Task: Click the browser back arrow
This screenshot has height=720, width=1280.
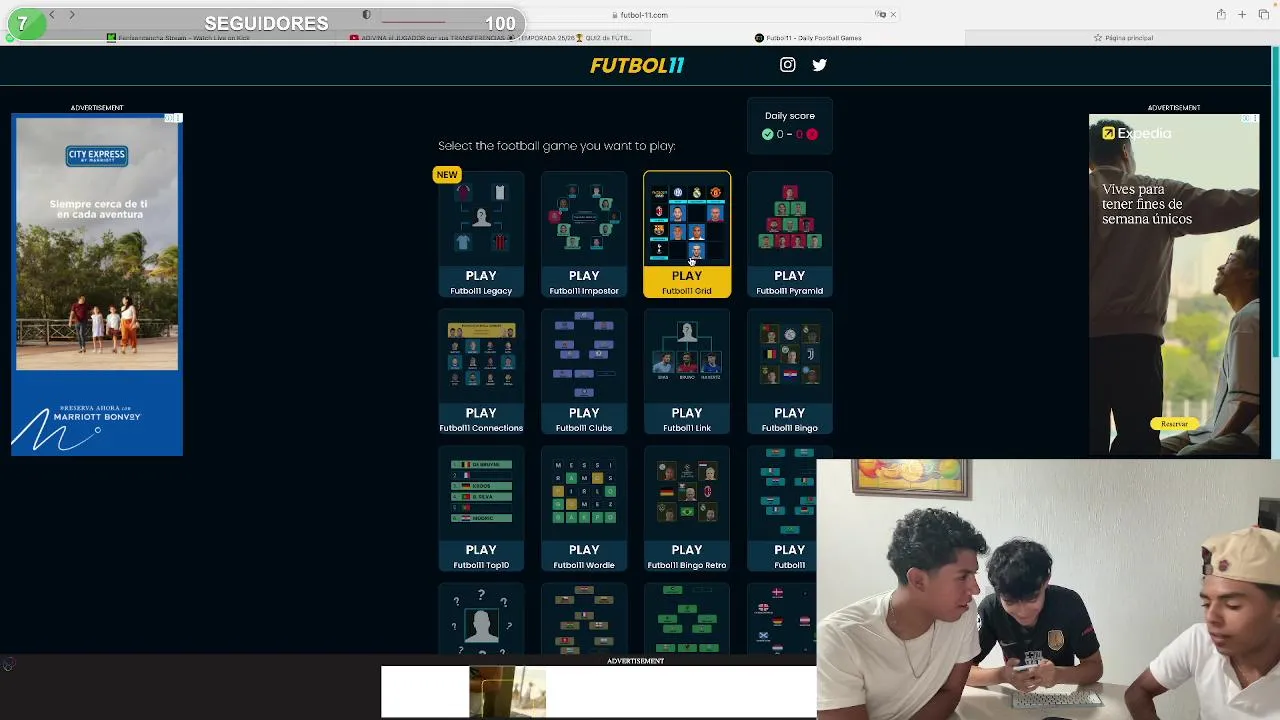Action: coord(52,15)
